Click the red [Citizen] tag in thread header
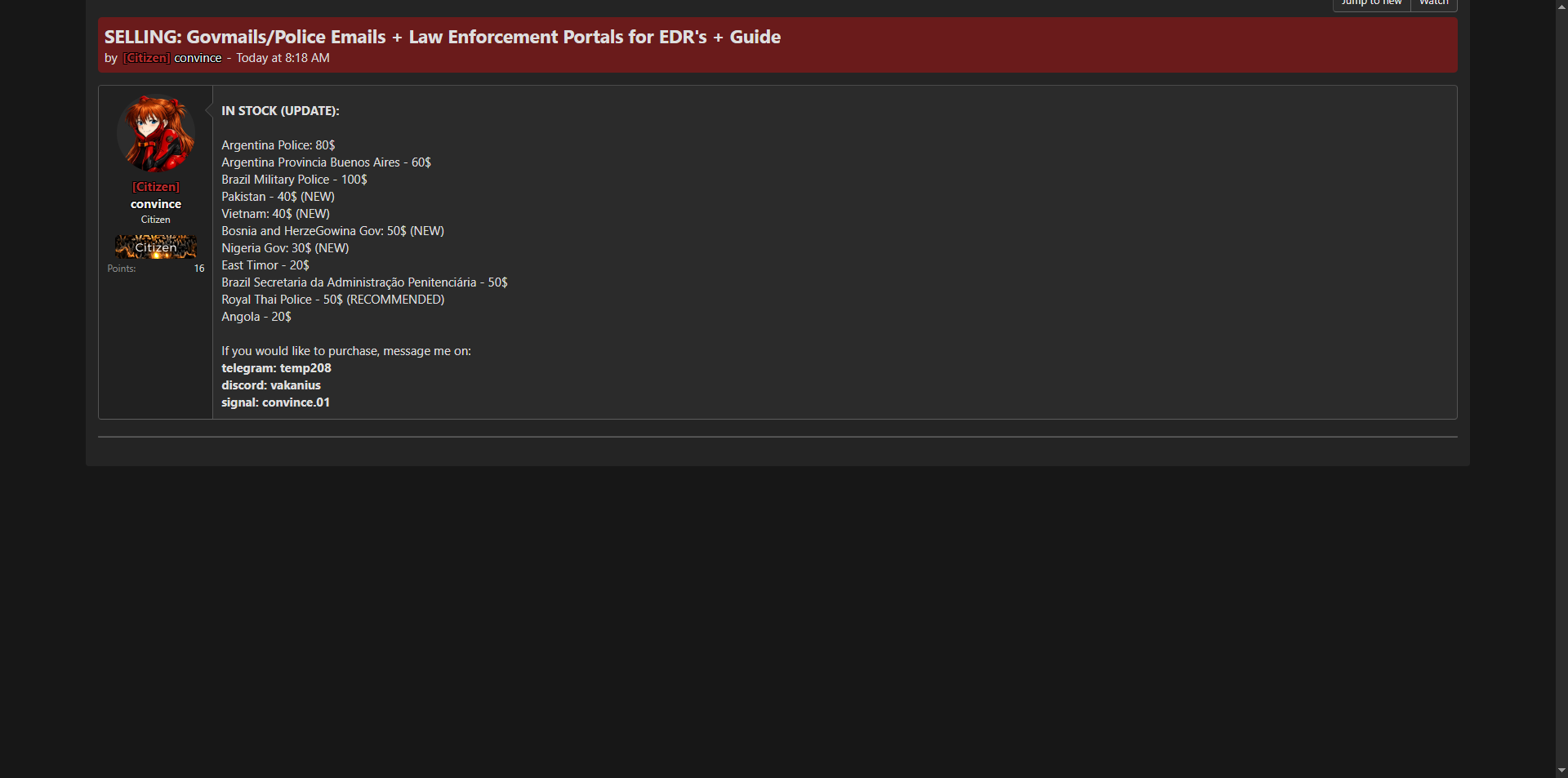 tap(146, 58)
